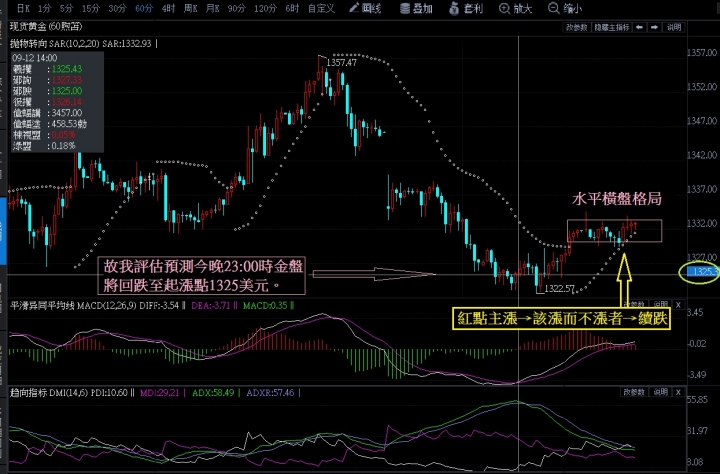Select the 4时 timeframe
720x474 pixels.
point(168,8)
